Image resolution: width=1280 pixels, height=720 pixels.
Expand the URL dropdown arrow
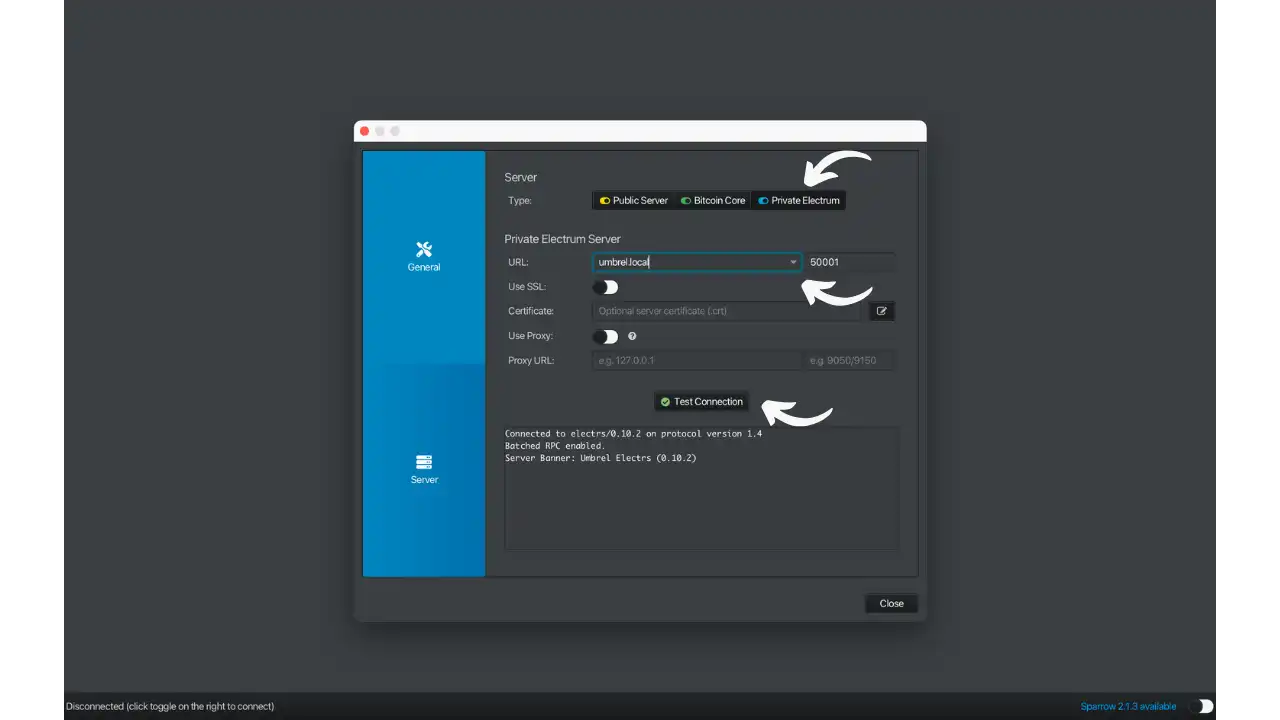(794, 262)
